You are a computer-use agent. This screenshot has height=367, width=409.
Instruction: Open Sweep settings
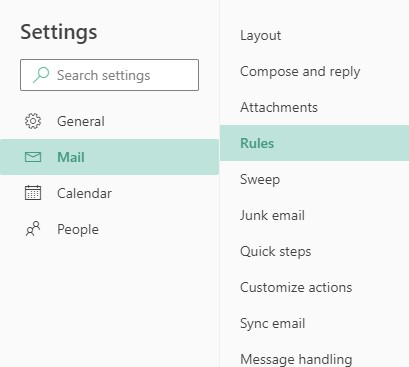(x=314, y=179)
